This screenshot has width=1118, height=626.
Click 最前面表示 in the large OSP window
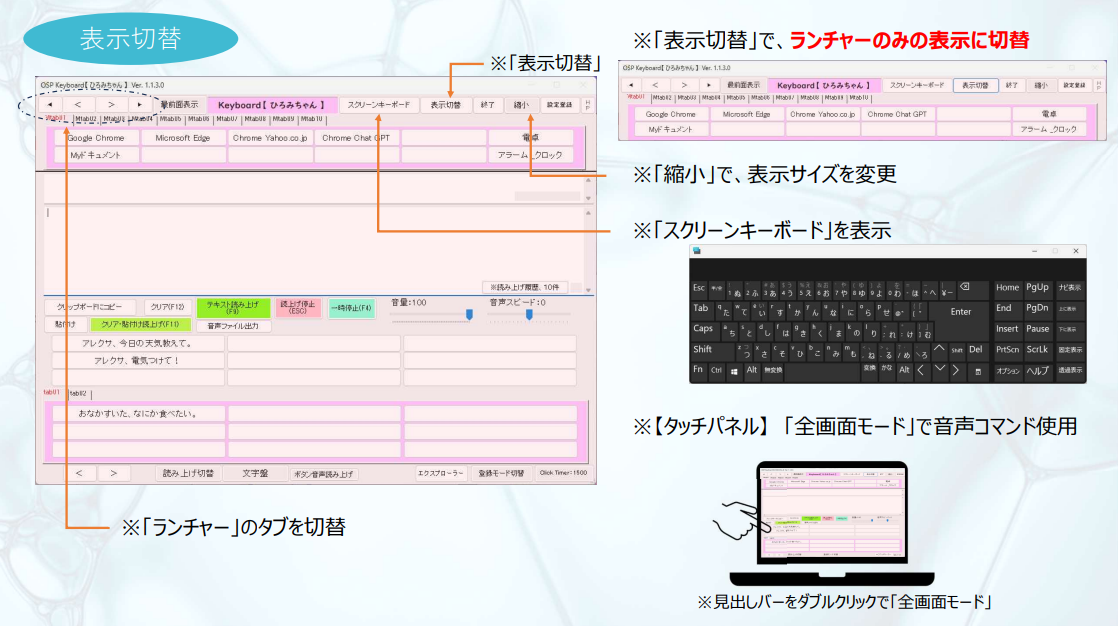point(179,105)
